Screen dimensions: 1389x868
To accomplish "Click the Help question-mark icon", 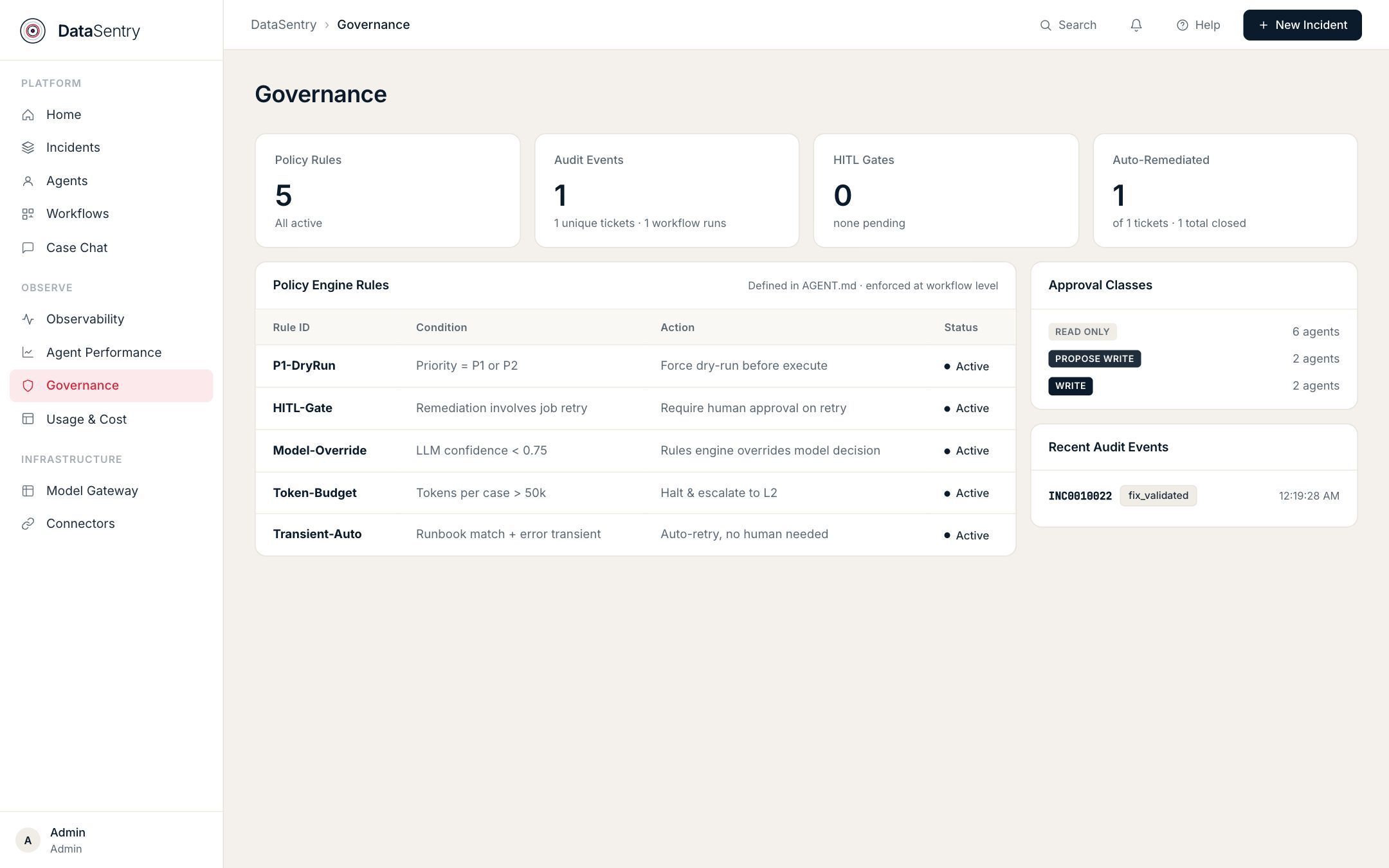I will (x=1182, y=25).
